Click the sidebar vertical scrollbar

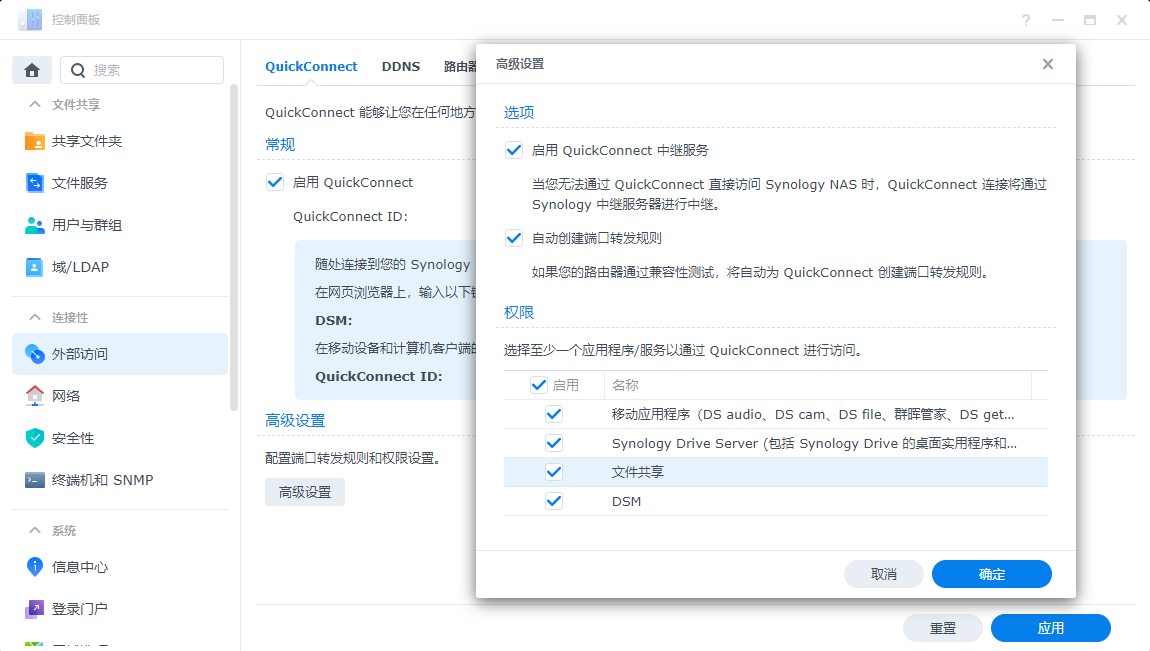pyautogui.click(x=234, y=248)
